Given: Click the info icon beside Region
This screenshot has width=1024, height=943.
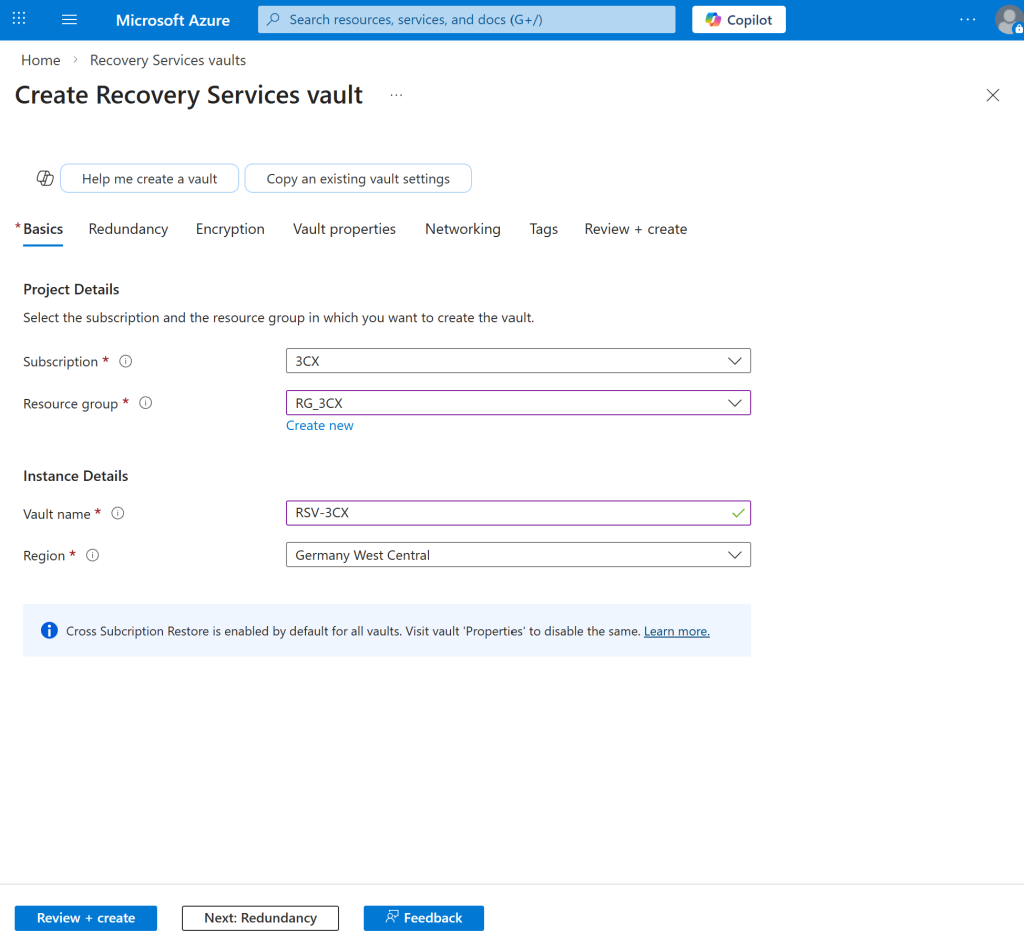Looking at the screenshot, I should [x=93, y=556].
